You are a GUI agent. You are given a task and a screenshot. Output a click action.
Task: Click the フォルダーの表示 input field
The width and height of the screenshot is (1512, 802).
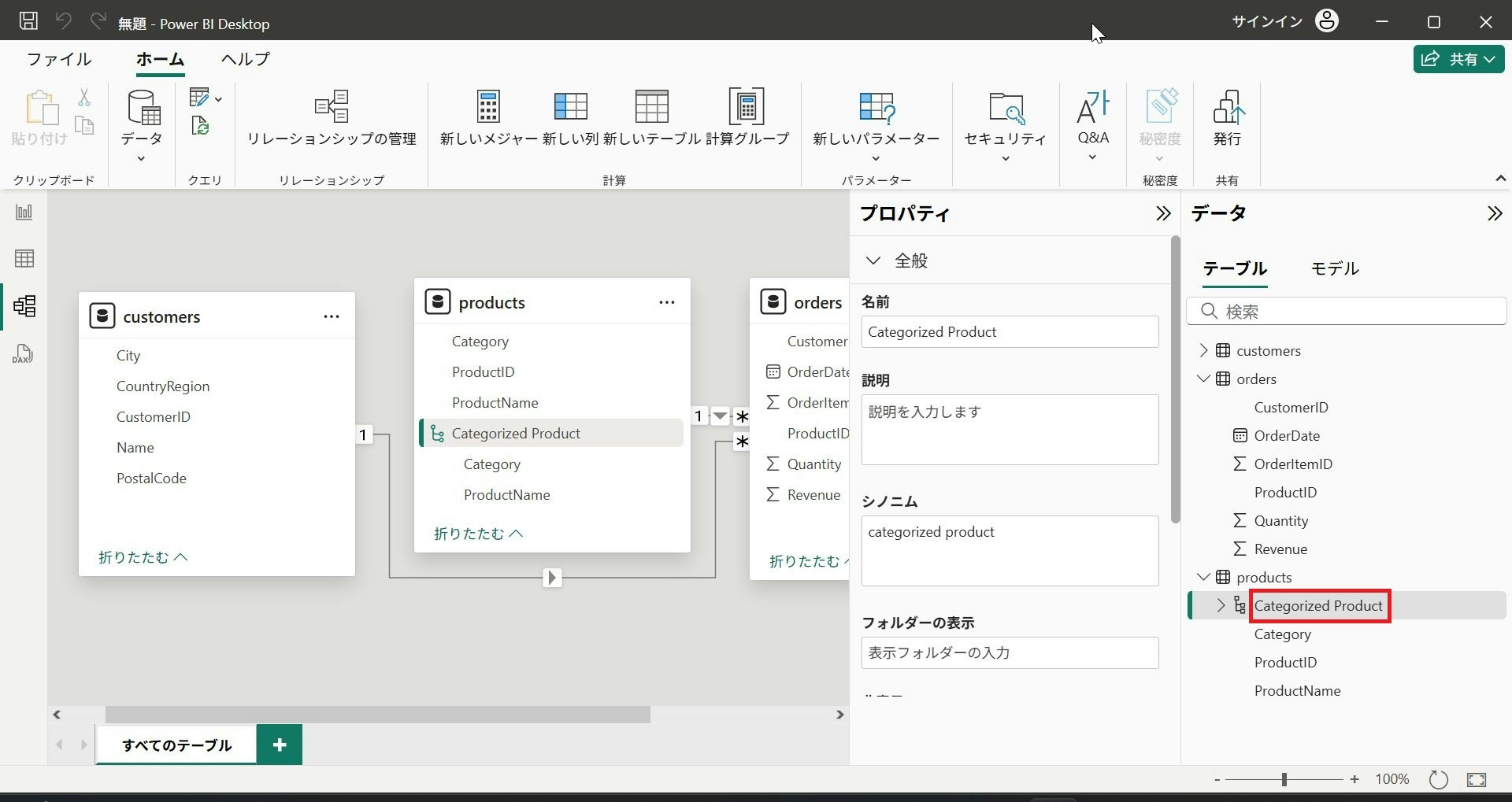(1010, 652)
